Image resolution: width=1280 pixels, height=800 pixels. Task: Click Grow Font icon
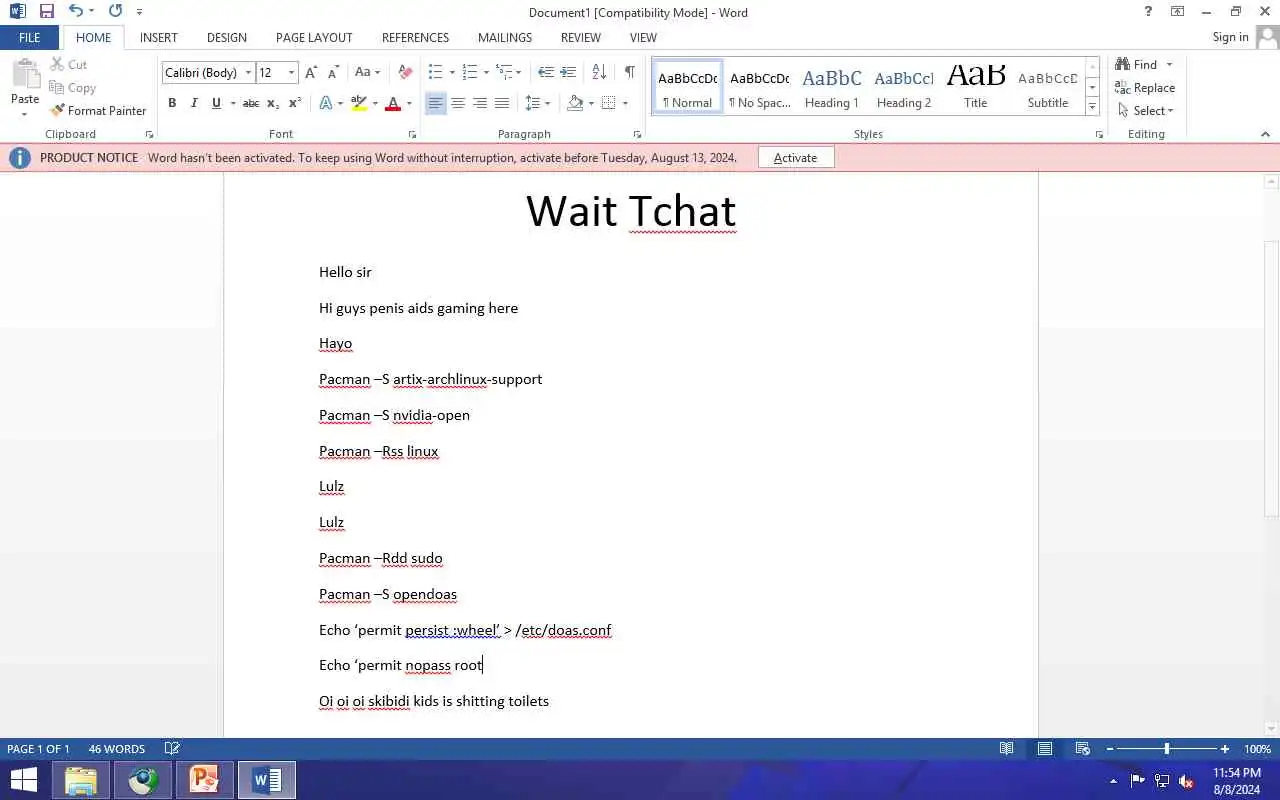(x=311, y=72)
